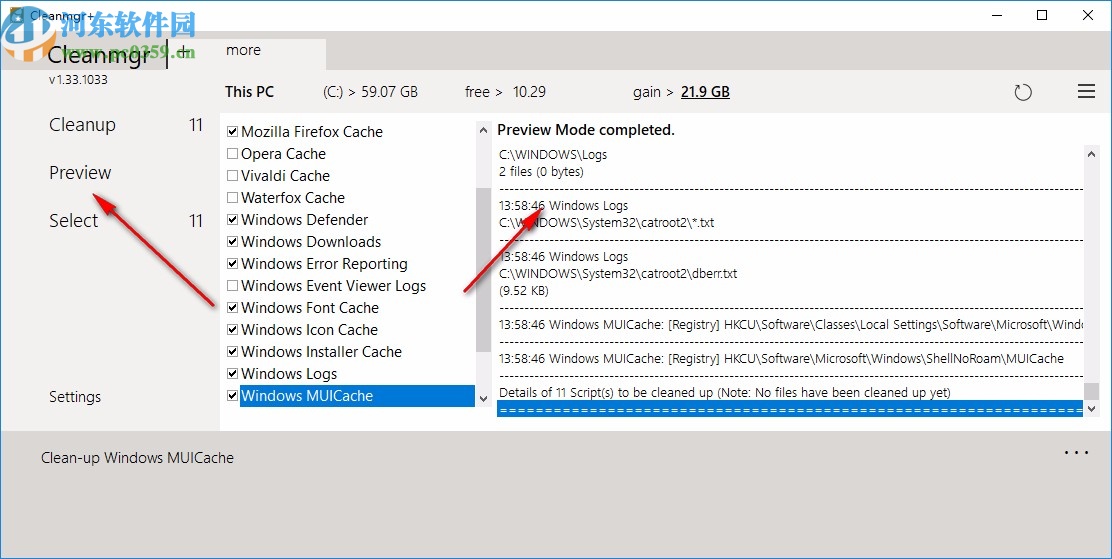Image resolution: width=1112 pixels, height=559 pixels.
Task: Click the Clean-up Windows MUICache status text
Action: click(137, 458)
